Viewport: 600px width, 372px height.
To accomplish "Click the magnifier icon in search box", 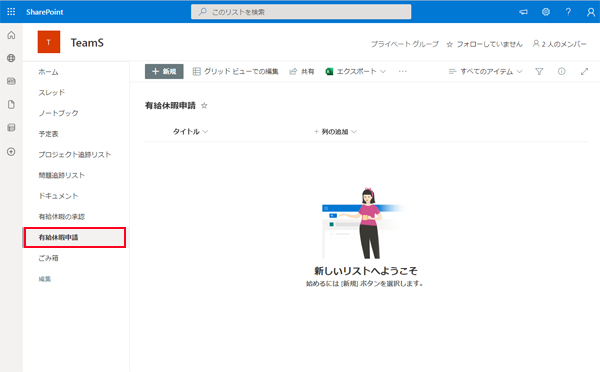I will [202, 12].
